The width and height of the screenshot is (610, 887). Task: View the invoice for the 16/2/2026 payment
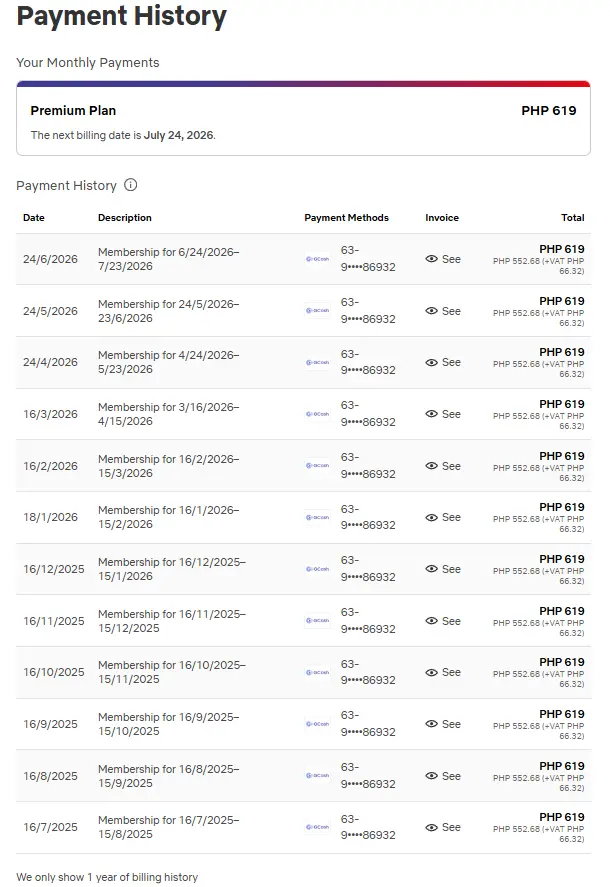(x=443, y=466)
